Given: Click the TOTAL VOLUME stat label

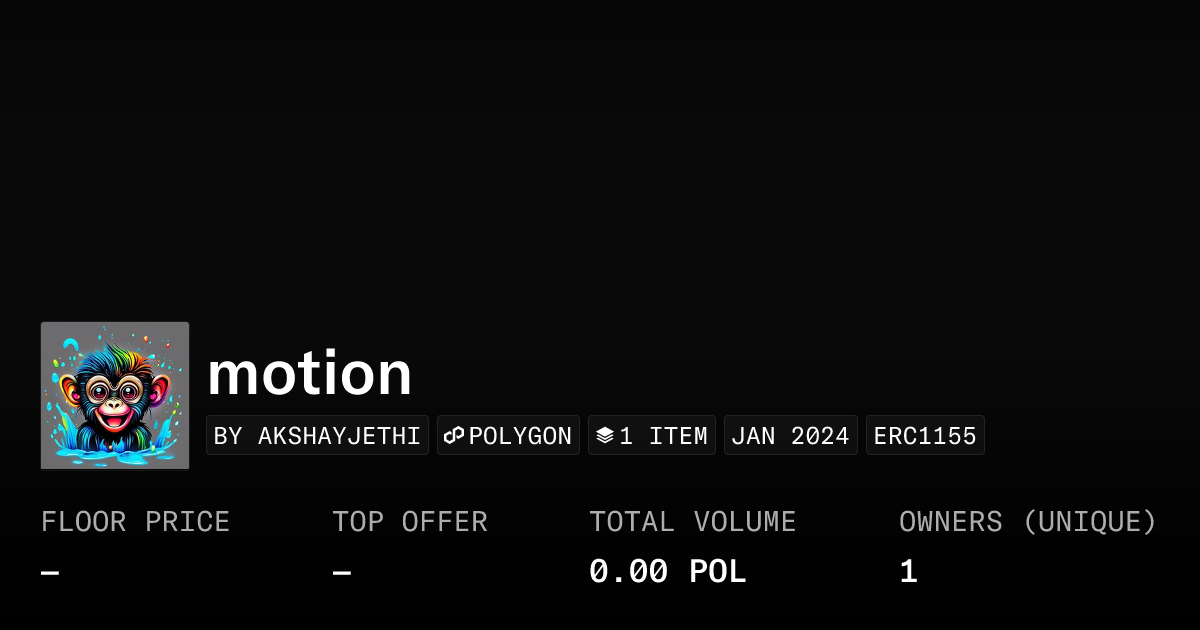Looking at the screenshot, I should tap(692, 522).
